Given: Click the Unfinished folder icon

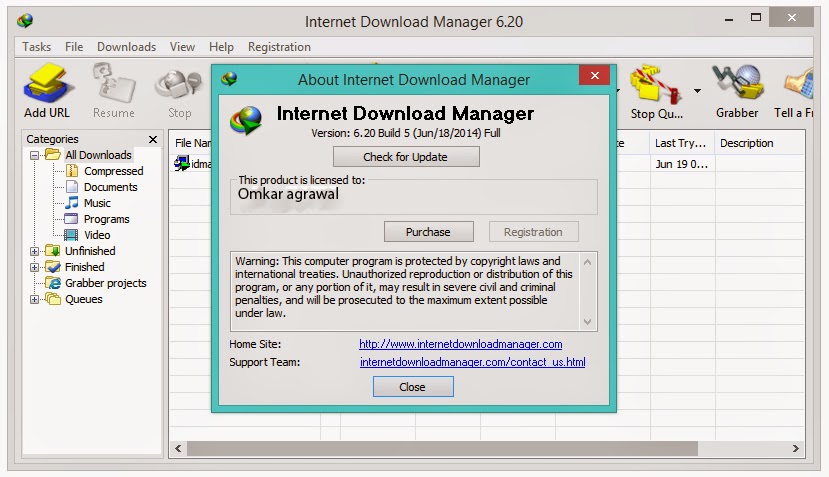Looking at the screenshot, I should (53, 251).
